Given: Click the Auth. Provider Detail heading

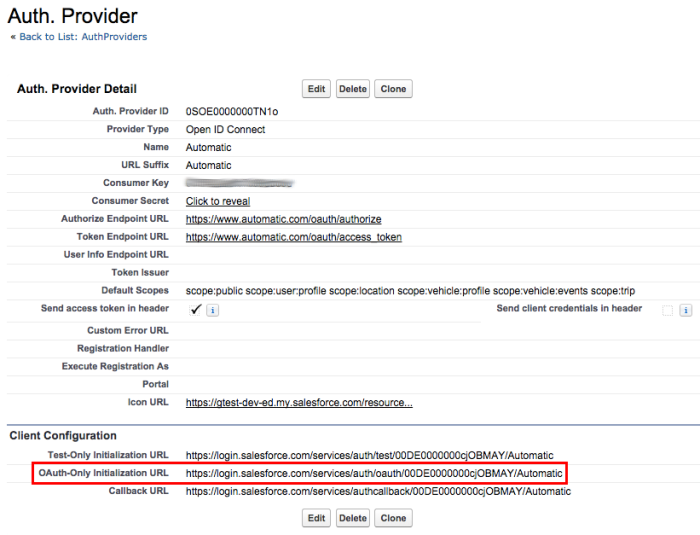Looking at the screenshot, I should pyautogui.click(x=77, y=89).
